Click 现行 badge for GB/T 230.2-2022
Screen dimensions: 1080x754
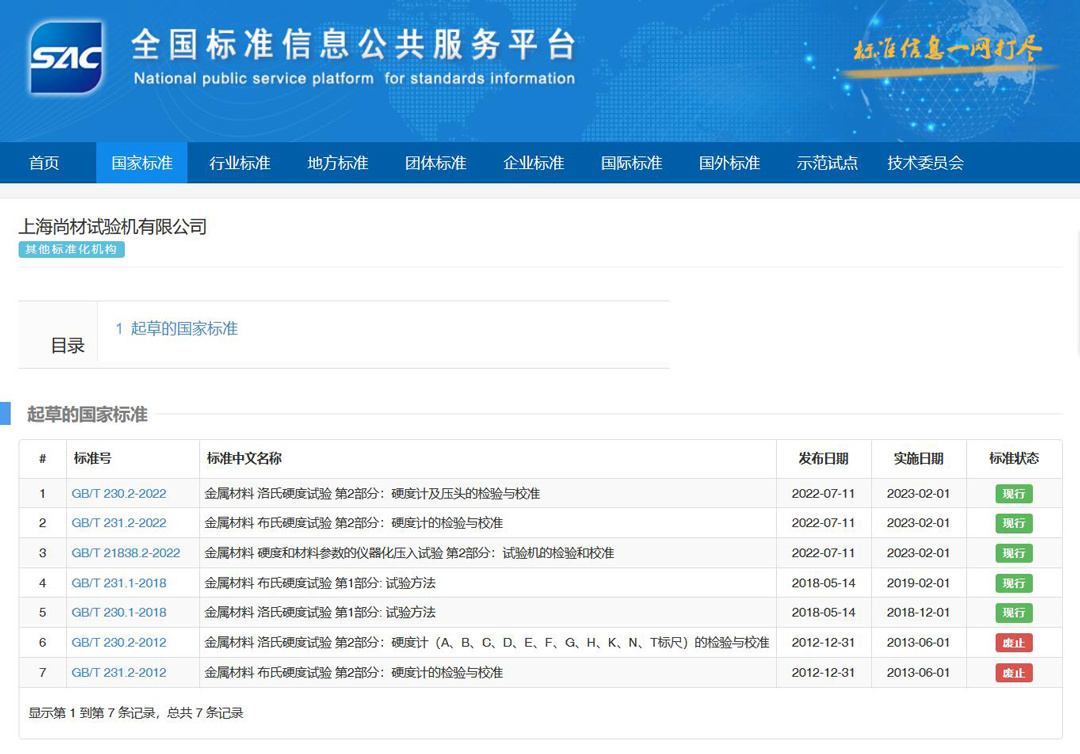(x=1014, y=494)
